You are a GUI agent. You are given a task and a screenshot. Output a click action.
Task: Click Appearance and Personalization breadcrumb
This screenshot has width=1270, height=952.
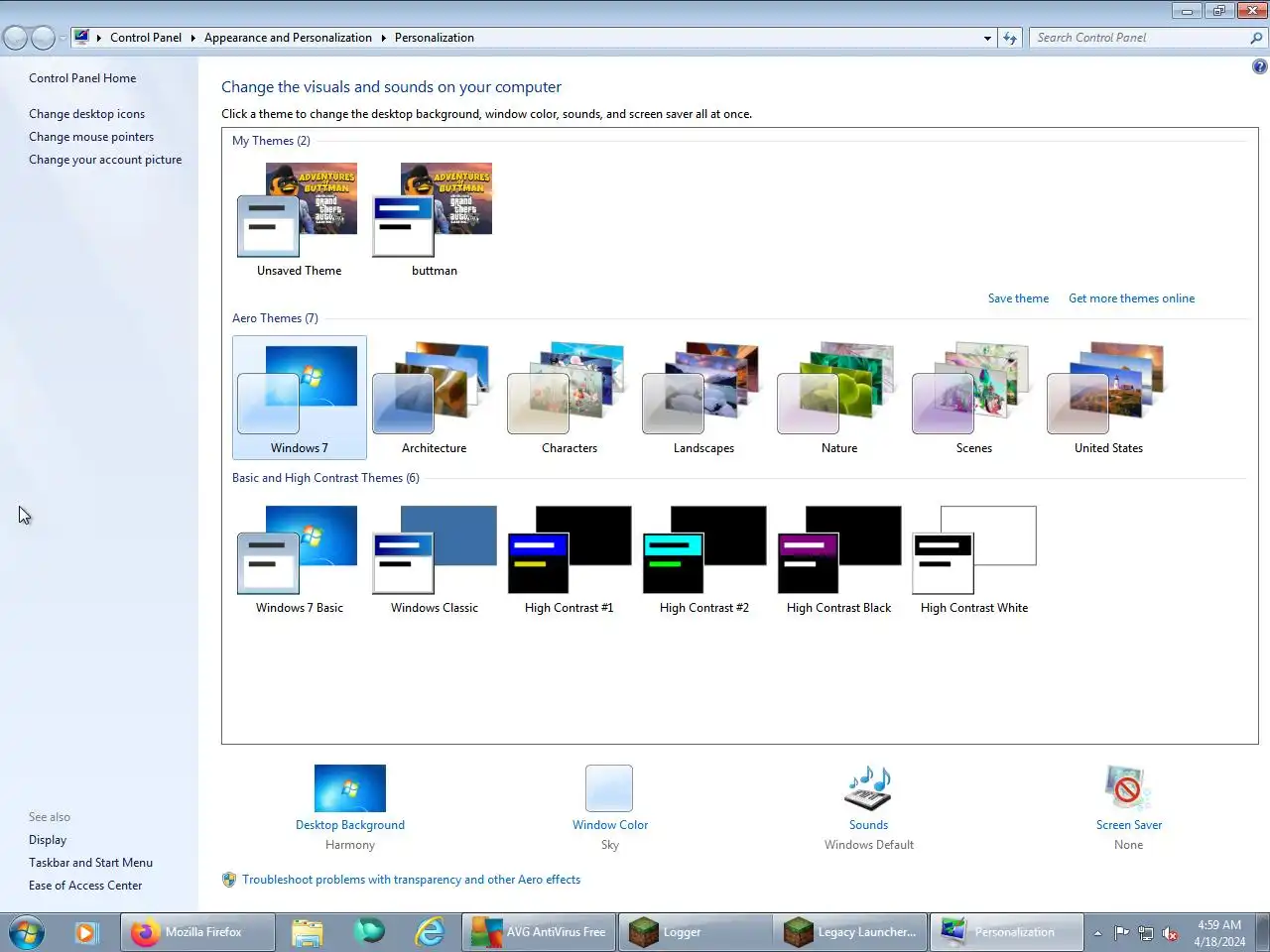point(288,38)
